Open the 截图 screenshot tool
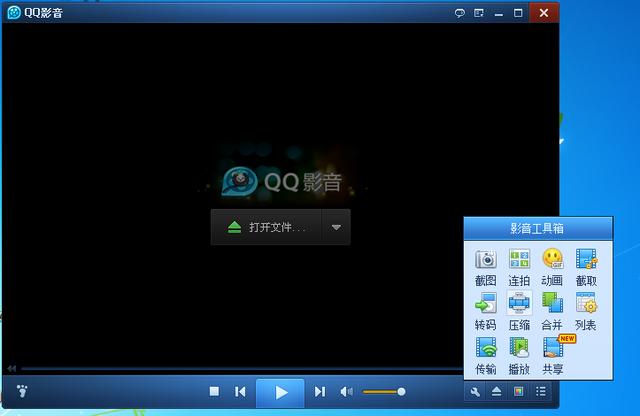640x416 pixels. coord(485,267)
